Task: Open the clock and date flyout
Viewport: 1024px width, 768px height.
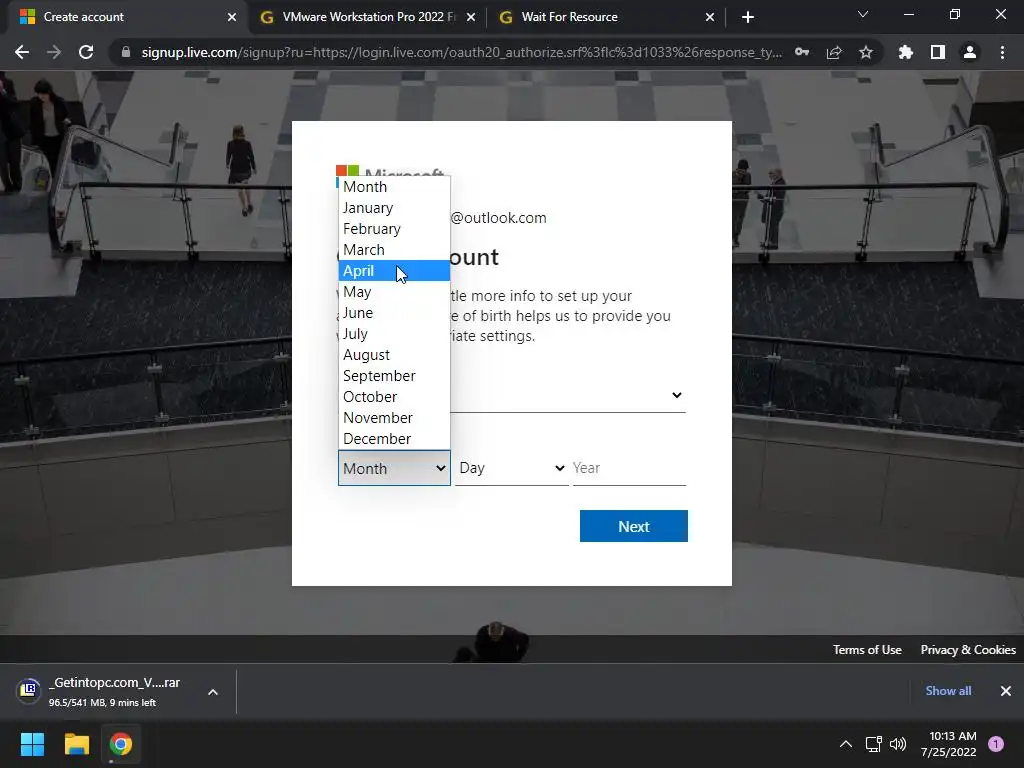Action: (x=949, y=744)
